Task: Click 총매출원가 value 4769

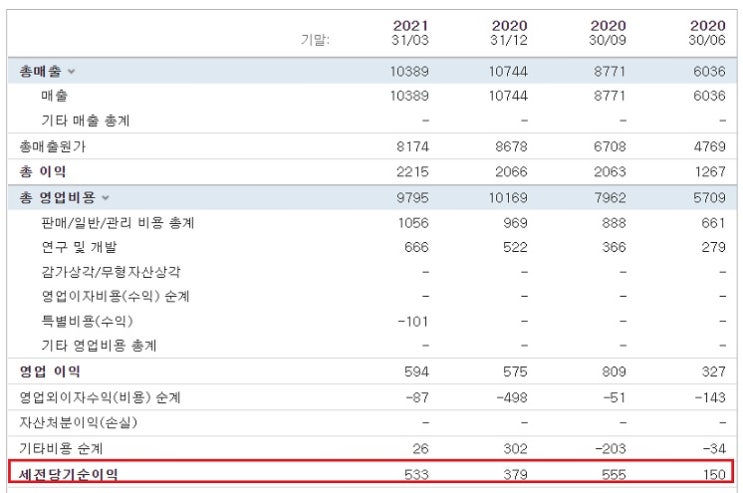Action: (710, 146)
